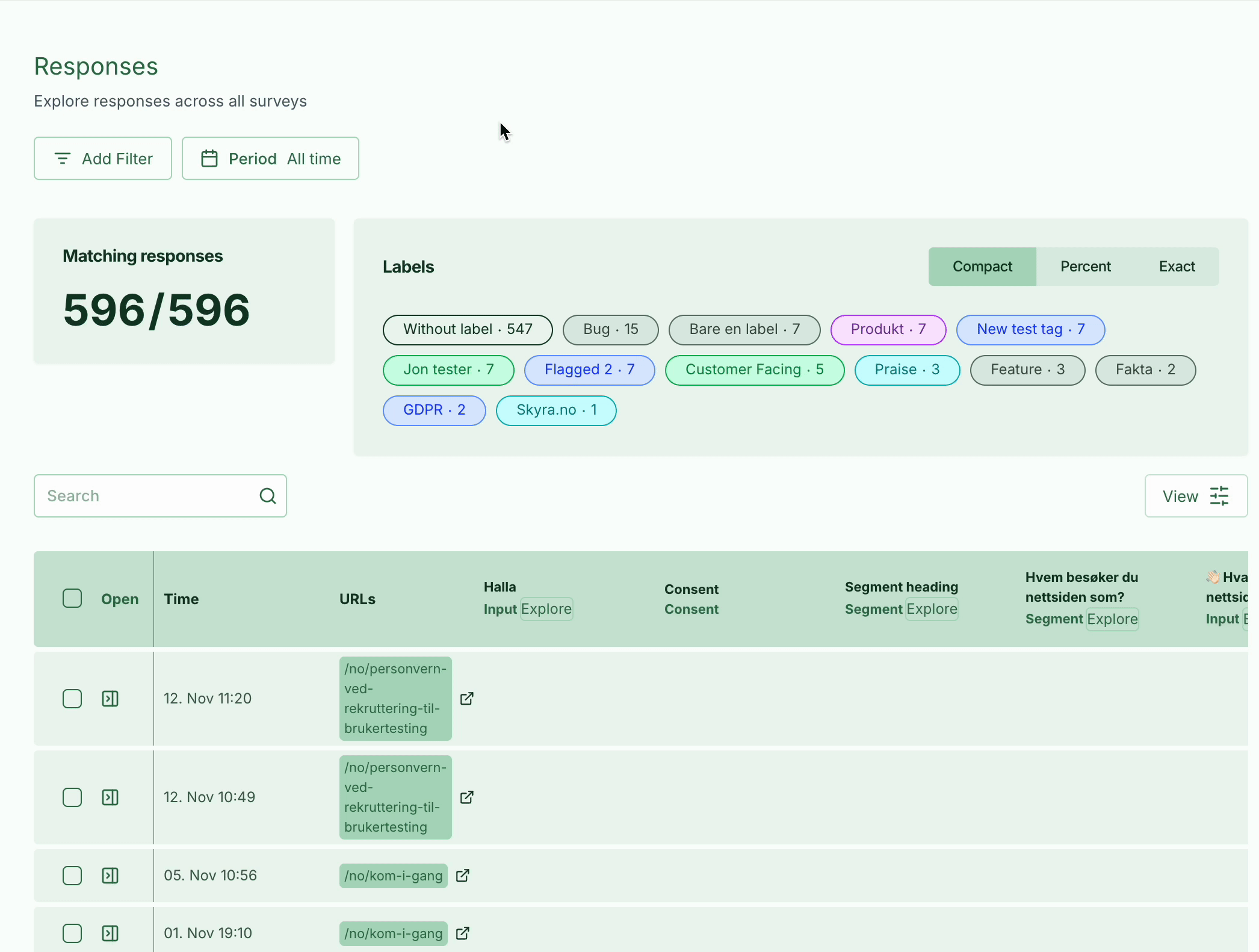Screen dimensions: 1259x952
Task: Click the Time column header
Action: (181, 599)
